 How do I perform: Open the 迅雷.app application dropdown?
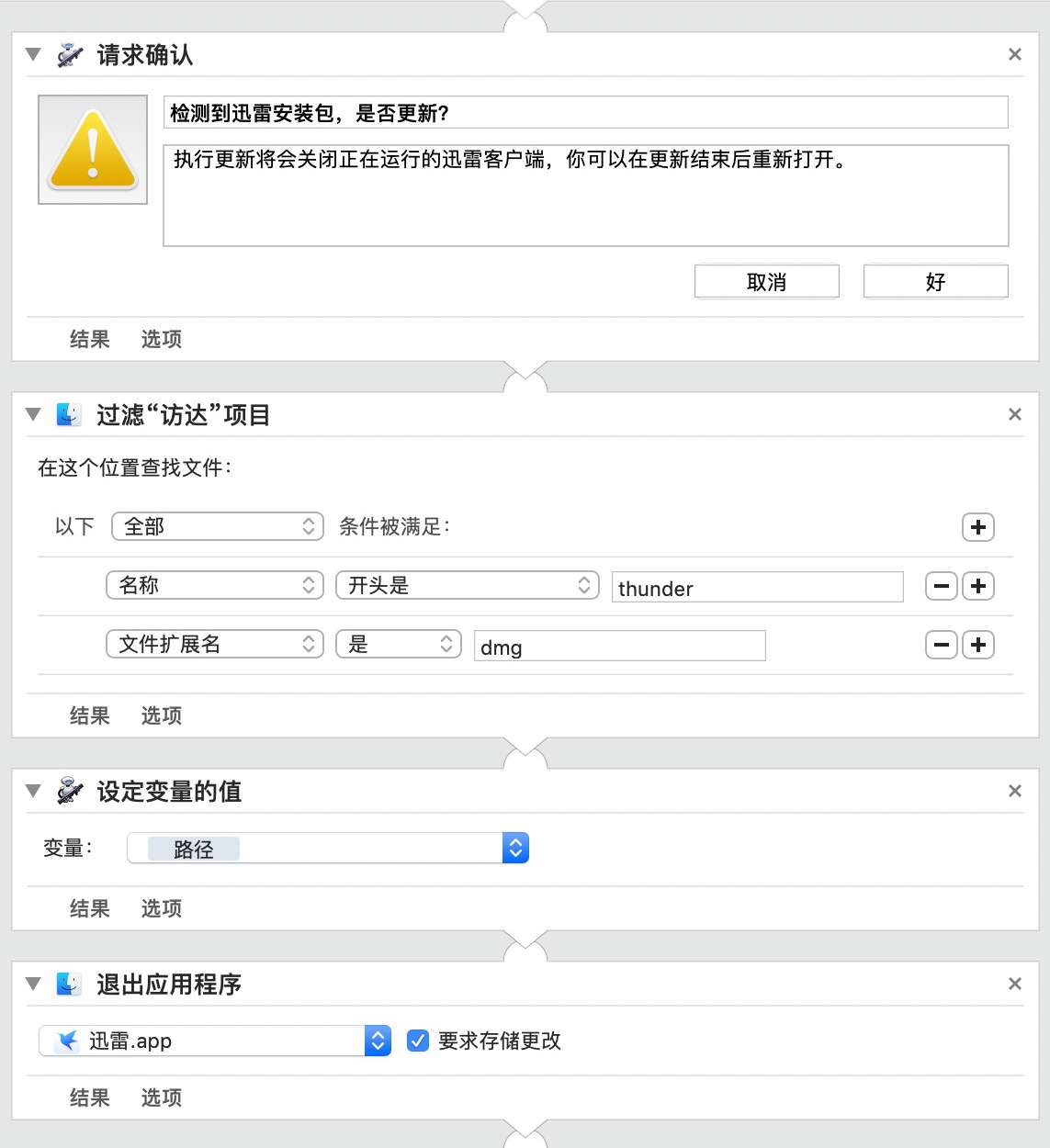[377, 1041]
